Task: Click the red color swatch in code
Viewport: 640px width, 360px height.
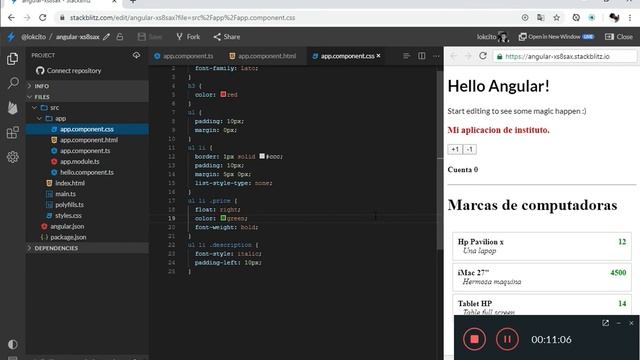Action: tap(223, 94)
